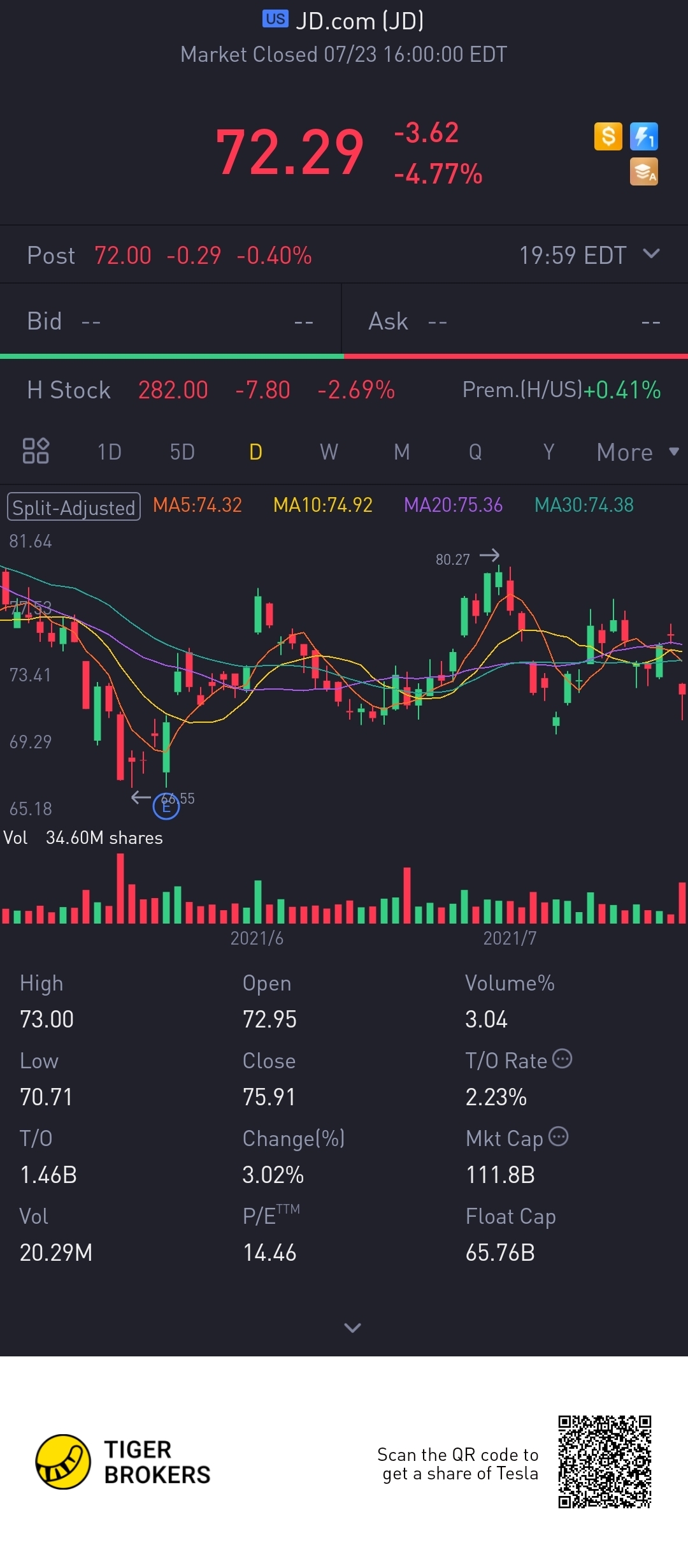Tap the -4.77% change percentage

click(438, 173)
